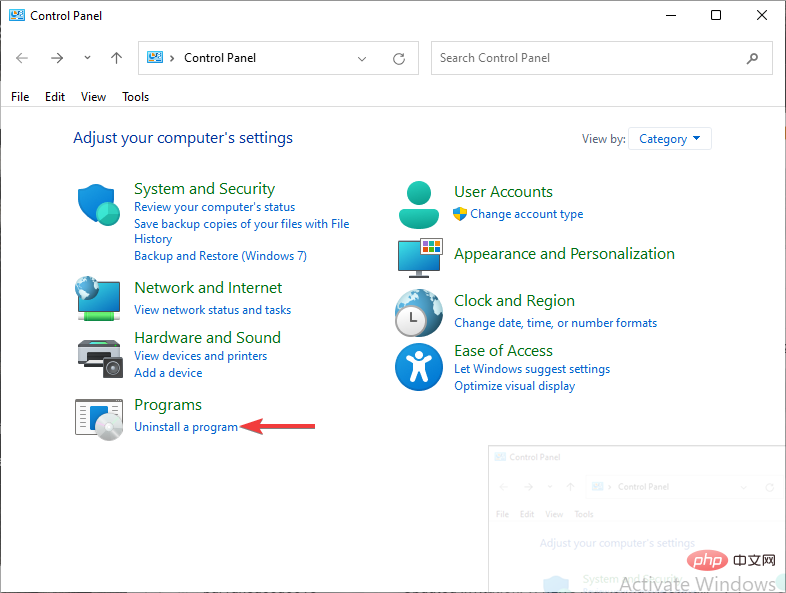Go up one level with the up arrow

pyautogui.click(x=116, y=58)
